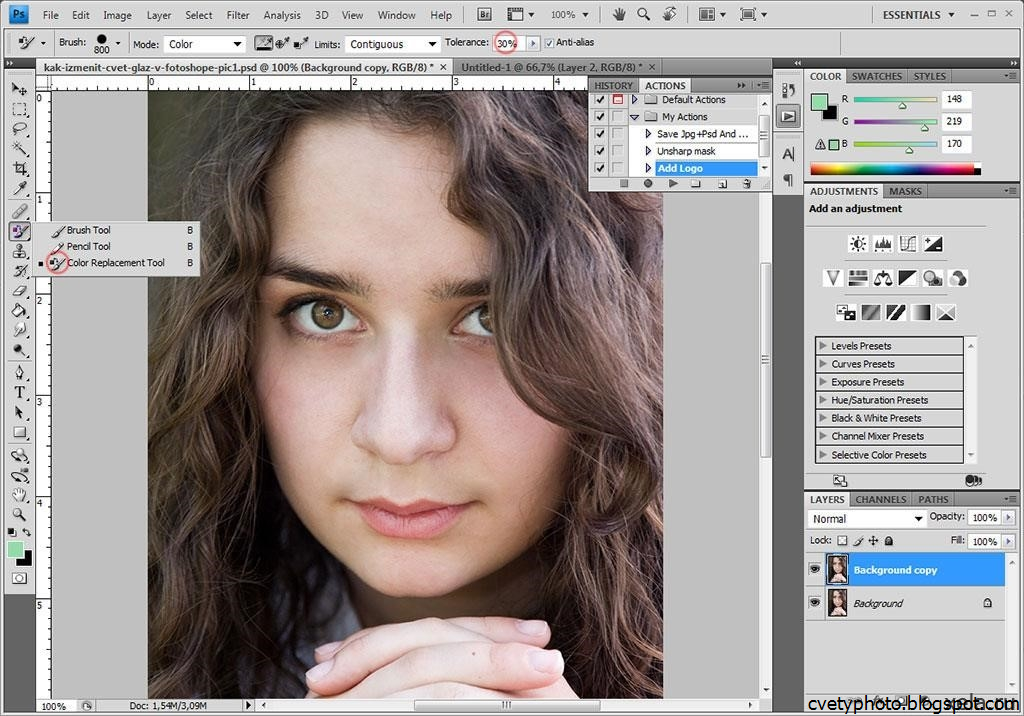
Task: Select the Zoom tool in the toolbox
Action: tap(19, 513)
